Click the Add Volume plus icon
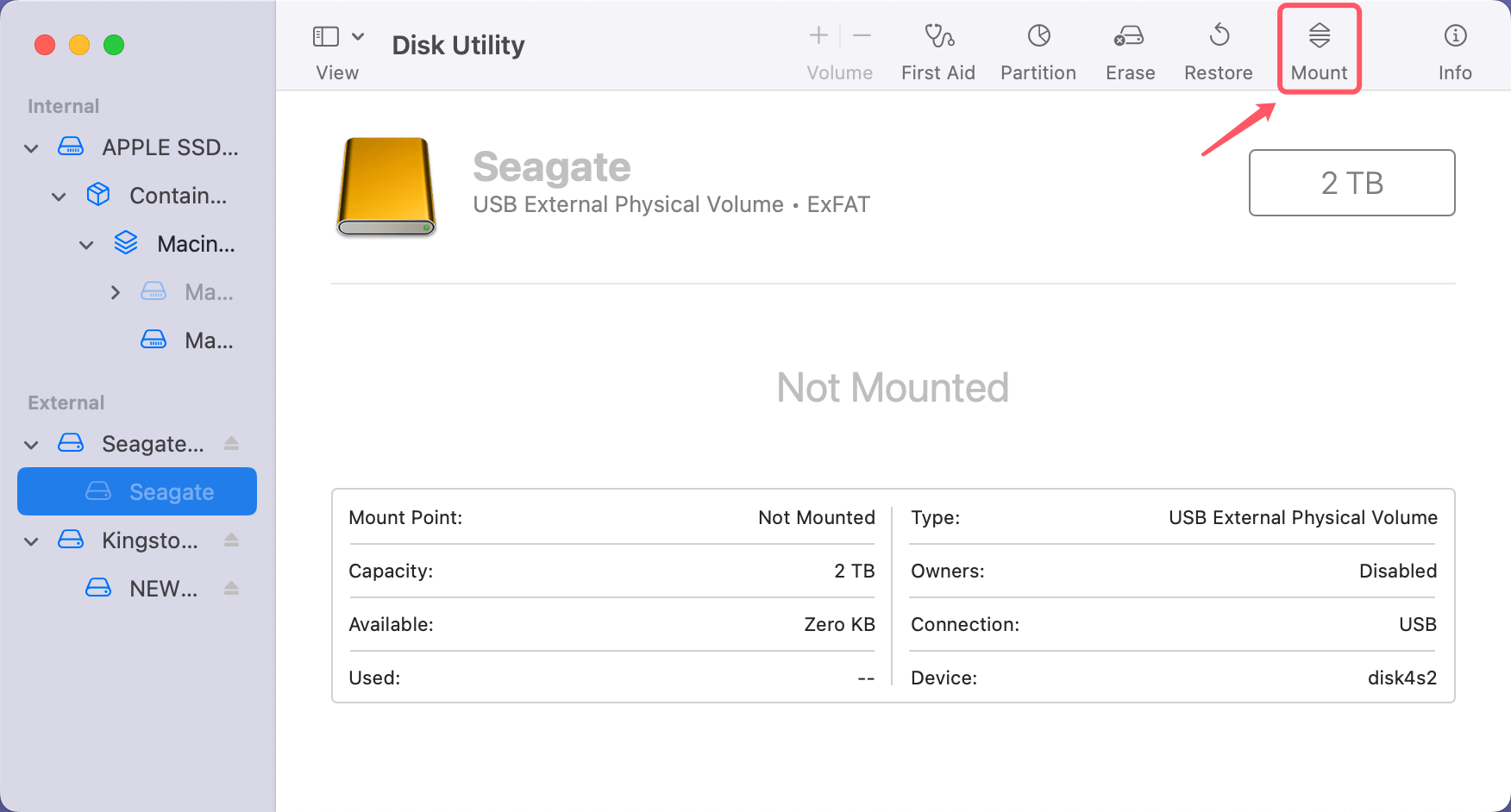 pyautogui.click(x=817, y=35)
